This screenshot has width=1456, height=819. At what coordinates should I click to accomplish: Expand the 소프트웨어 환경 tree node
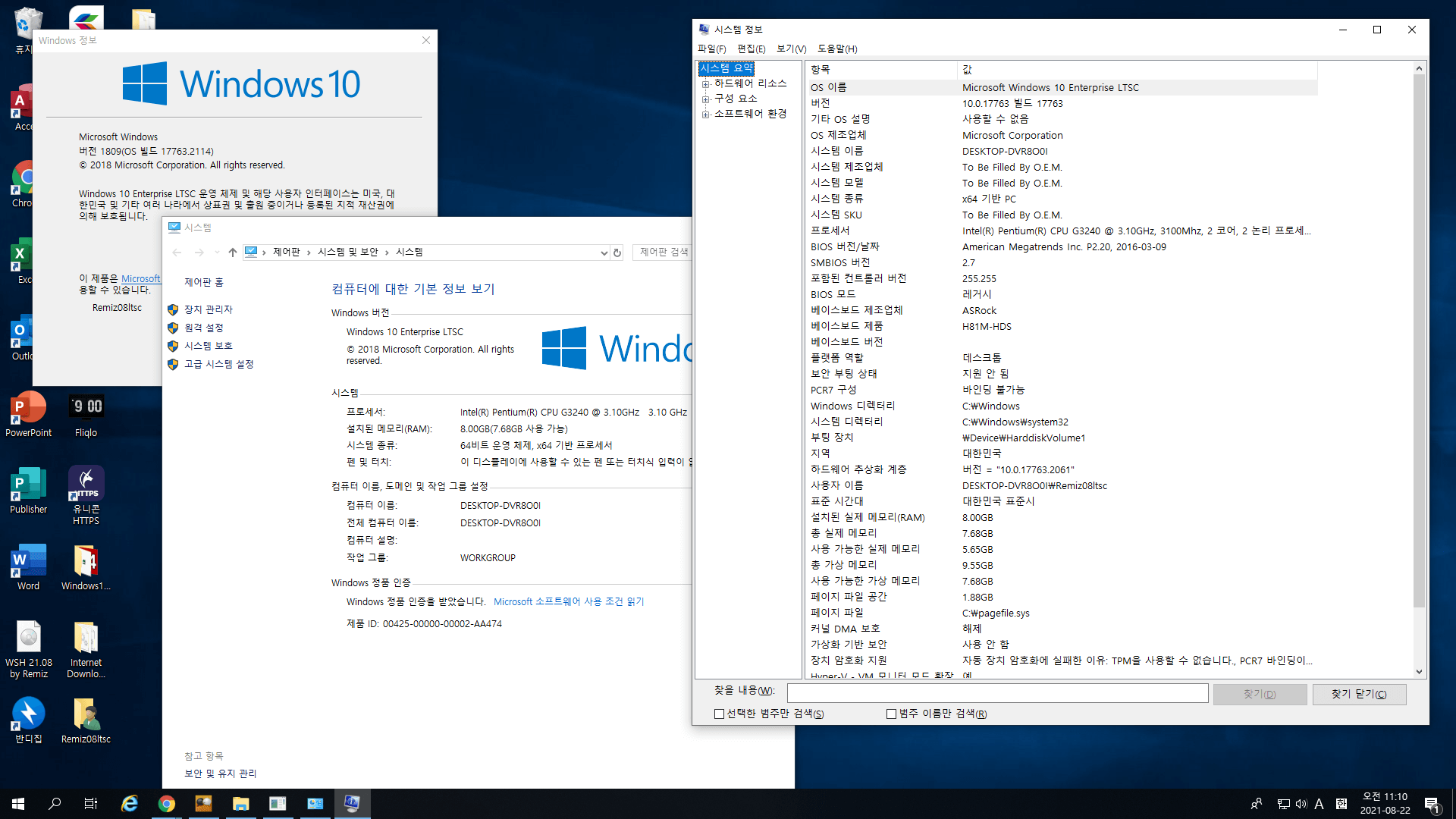coord(705,115)
